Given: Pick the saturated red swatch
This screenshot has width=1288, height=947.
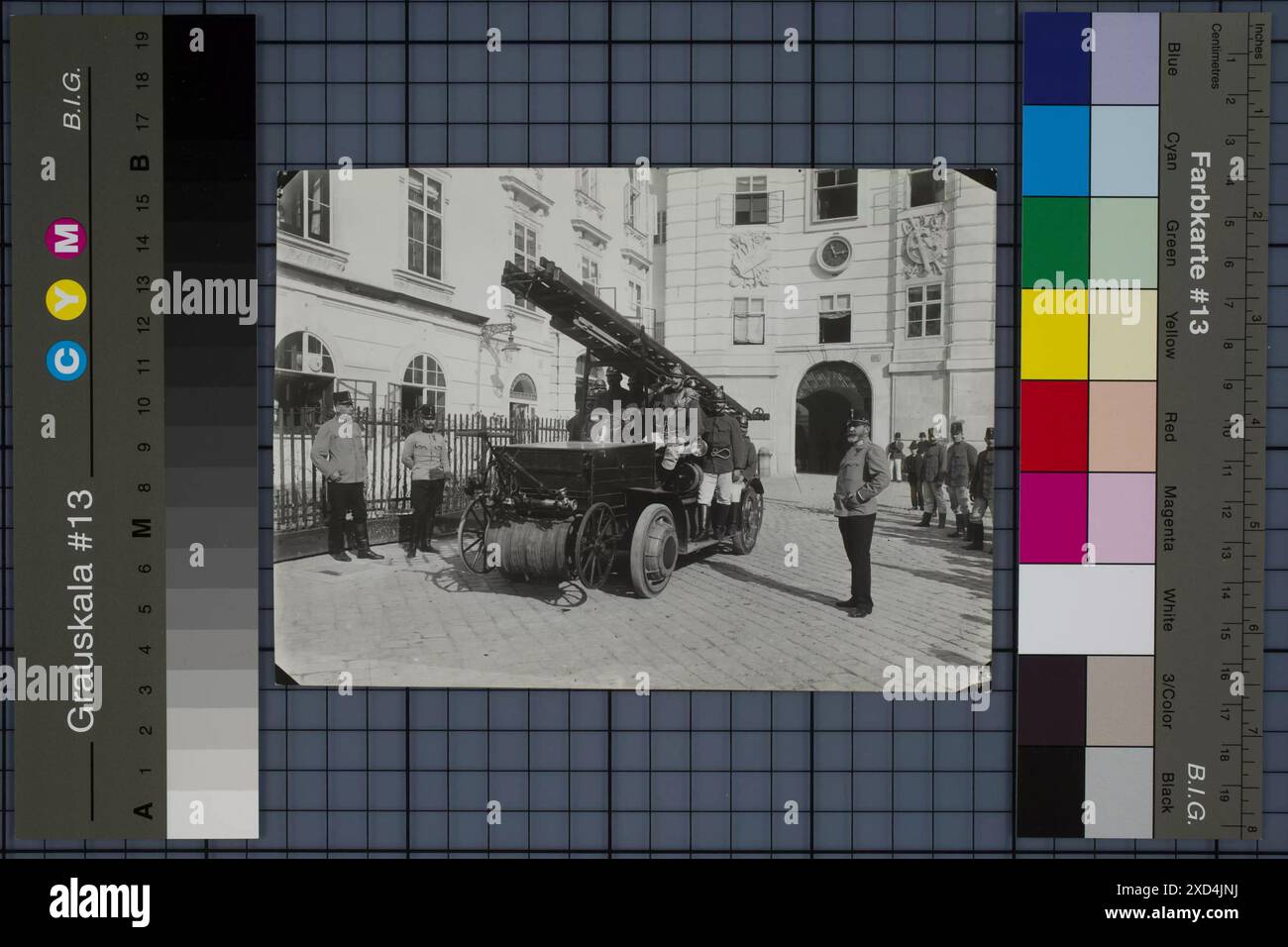Looking at the screenshot, I should click(x=1055, y=426).
